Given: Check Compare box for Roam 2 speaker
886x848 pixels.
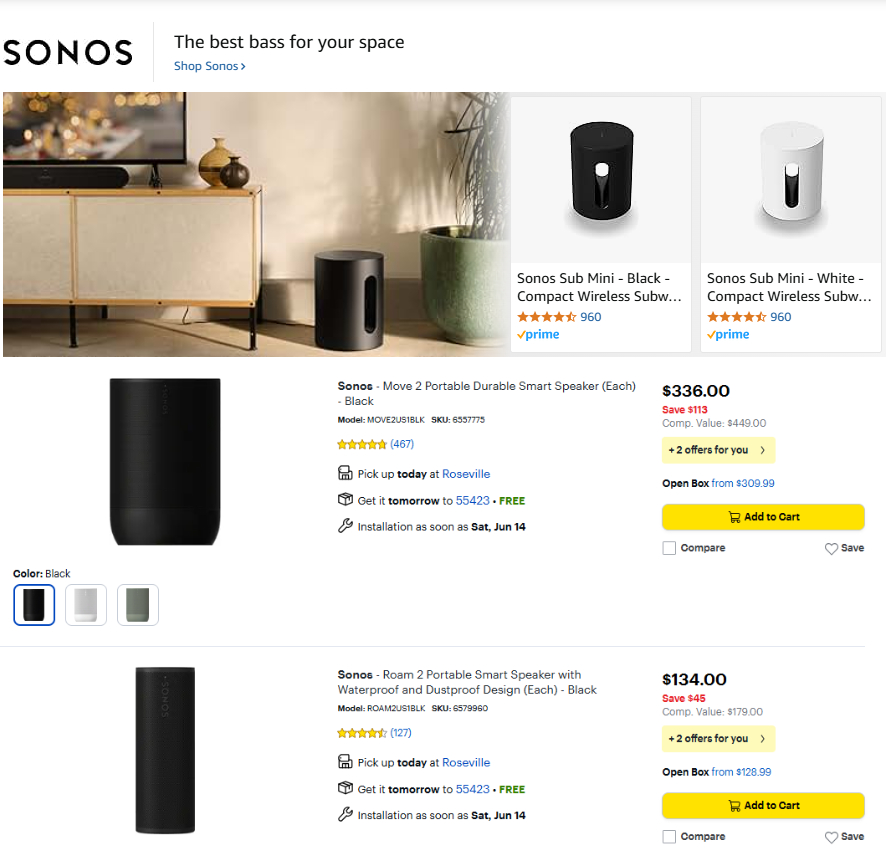Looking at the screenshot, I should point(669,836).
